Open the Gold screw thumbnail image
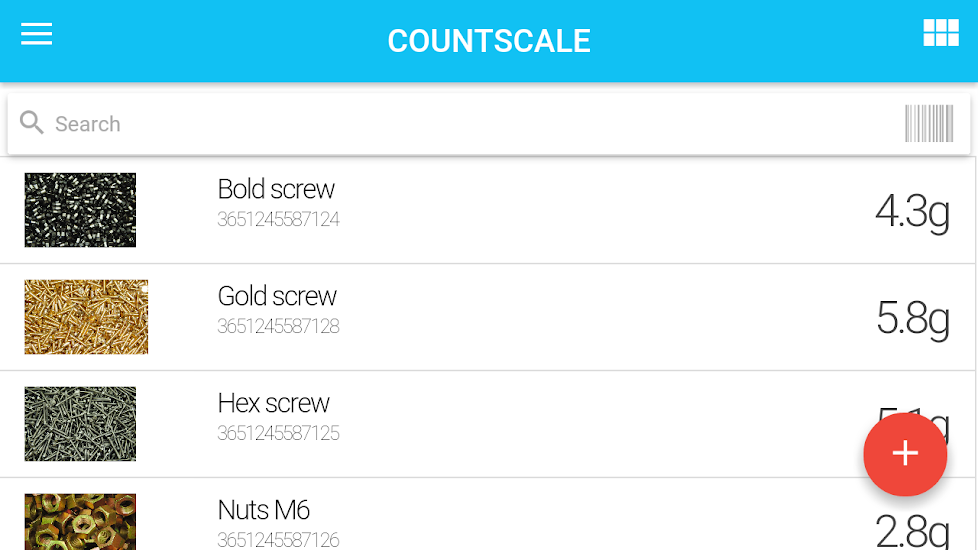This screenshot has width=978, height=550. click(x=86, y=317)
